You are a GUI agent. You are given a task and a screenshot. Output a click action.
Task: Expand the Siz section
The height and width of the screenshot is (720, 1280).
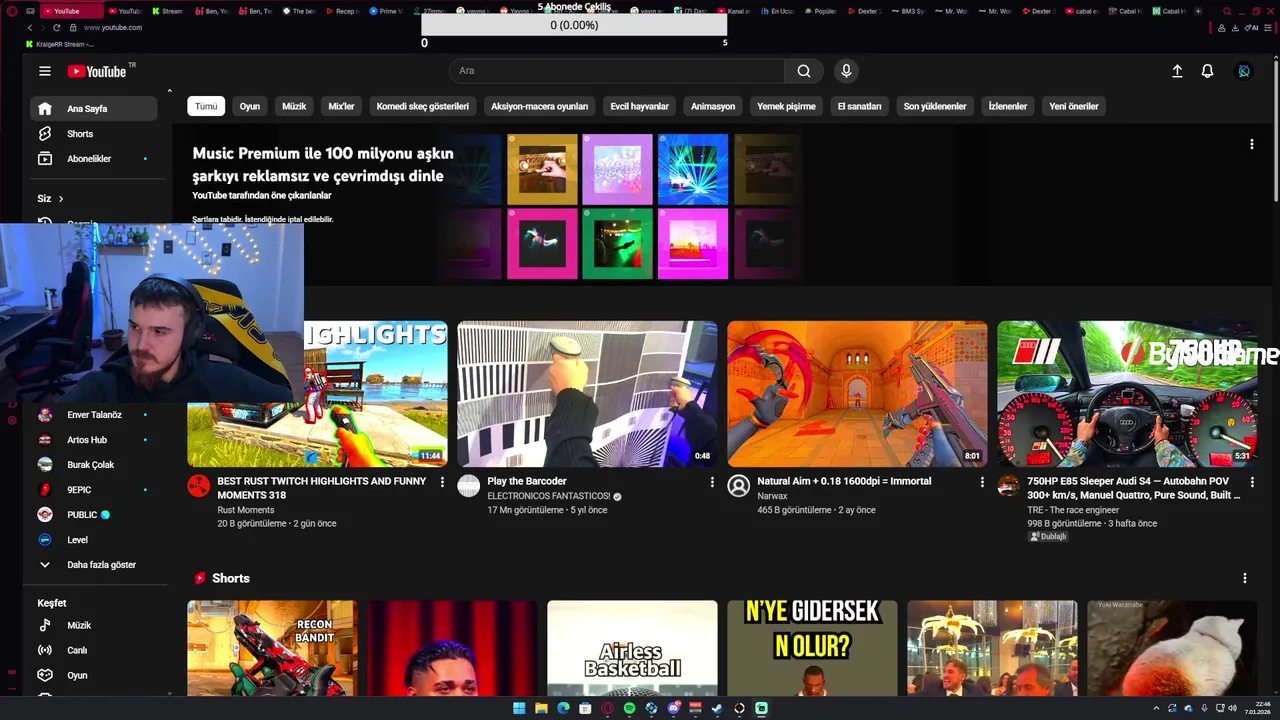tap(51, 198)
